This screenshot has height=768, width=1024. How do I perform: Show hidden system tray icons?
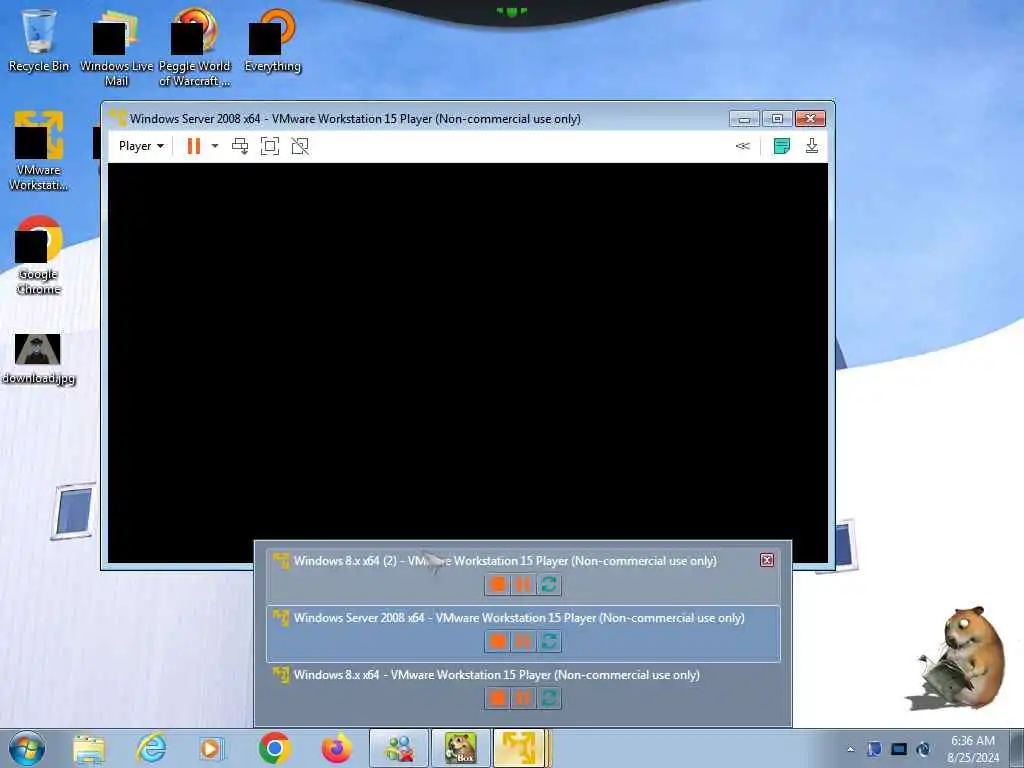tap(850, 750)
